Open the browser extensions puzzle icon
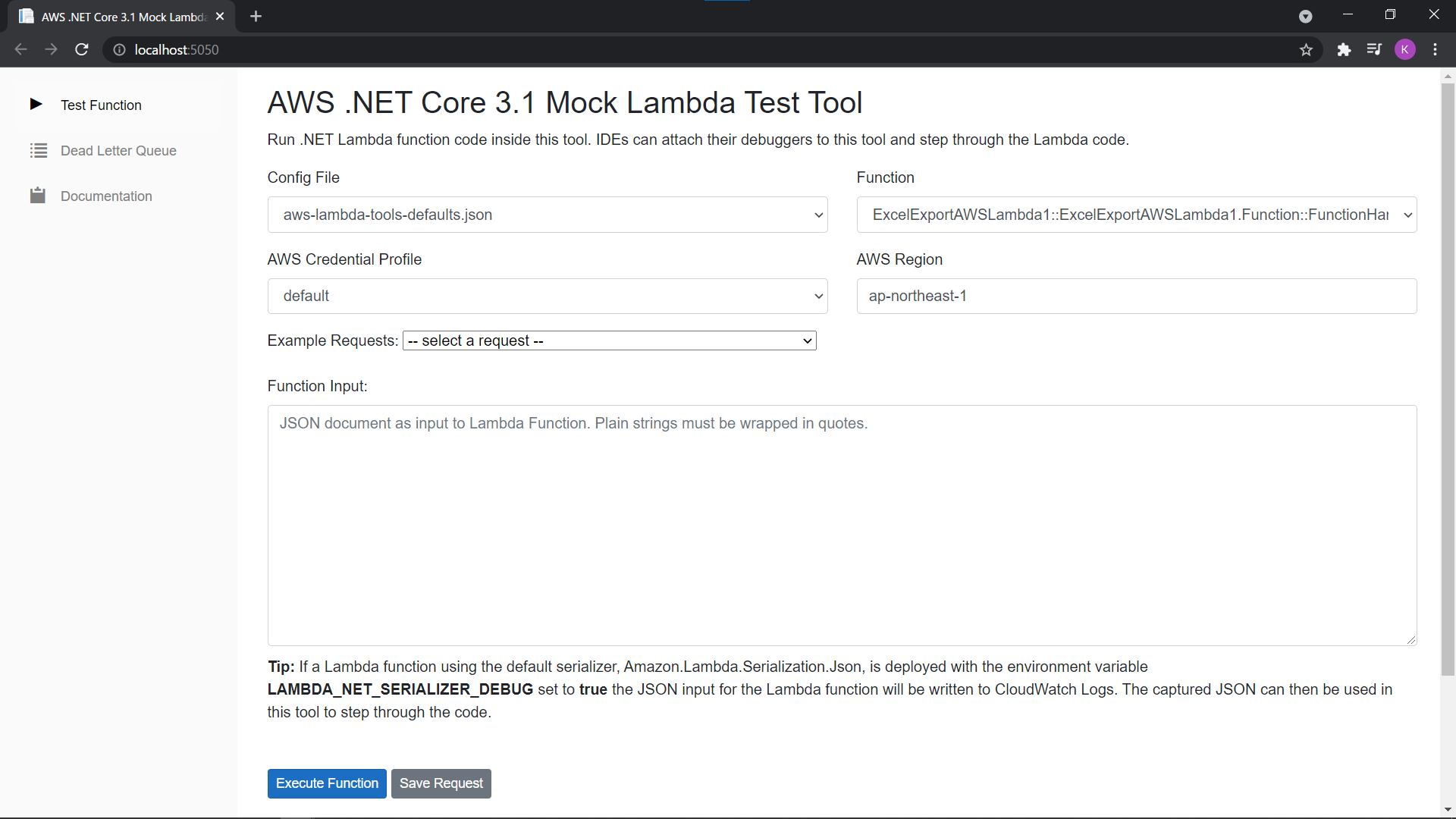The image size is (1456, 819). click(1344, 49)
